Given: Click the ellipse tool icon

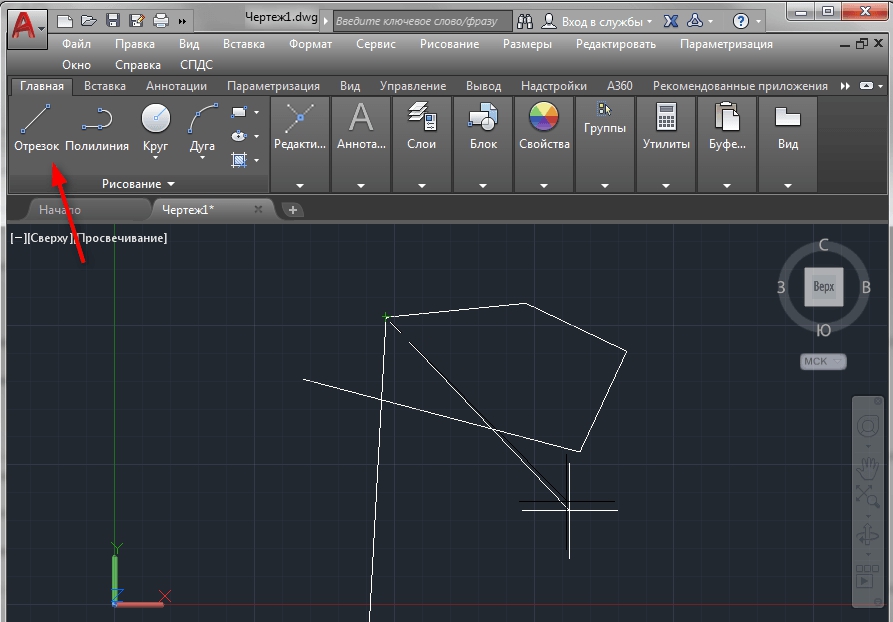Looking at the screenshot, I should 239,136.
